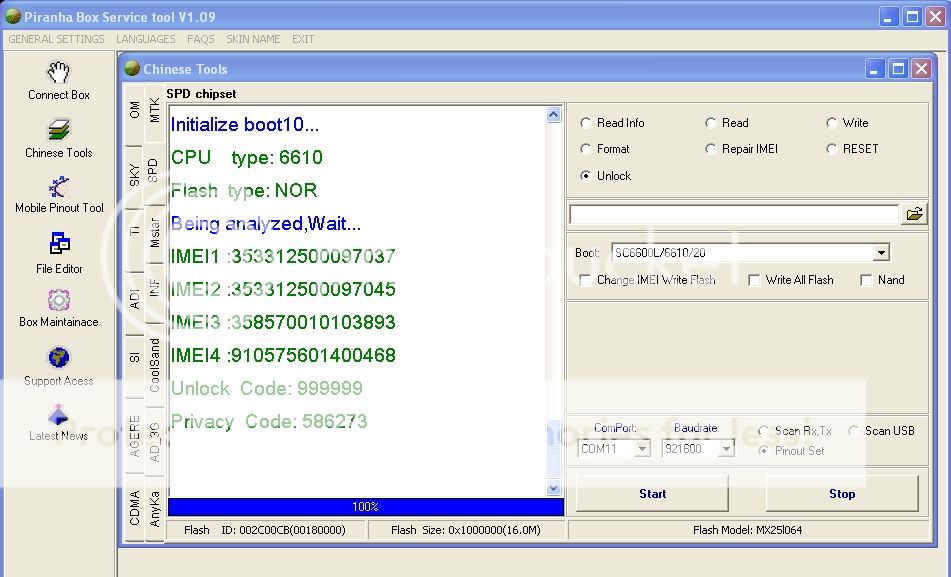The height and width of the screenshot is (577, 951).
Task: Switch to the CDMA chipset tab
Action: click(x=135, y=508)
